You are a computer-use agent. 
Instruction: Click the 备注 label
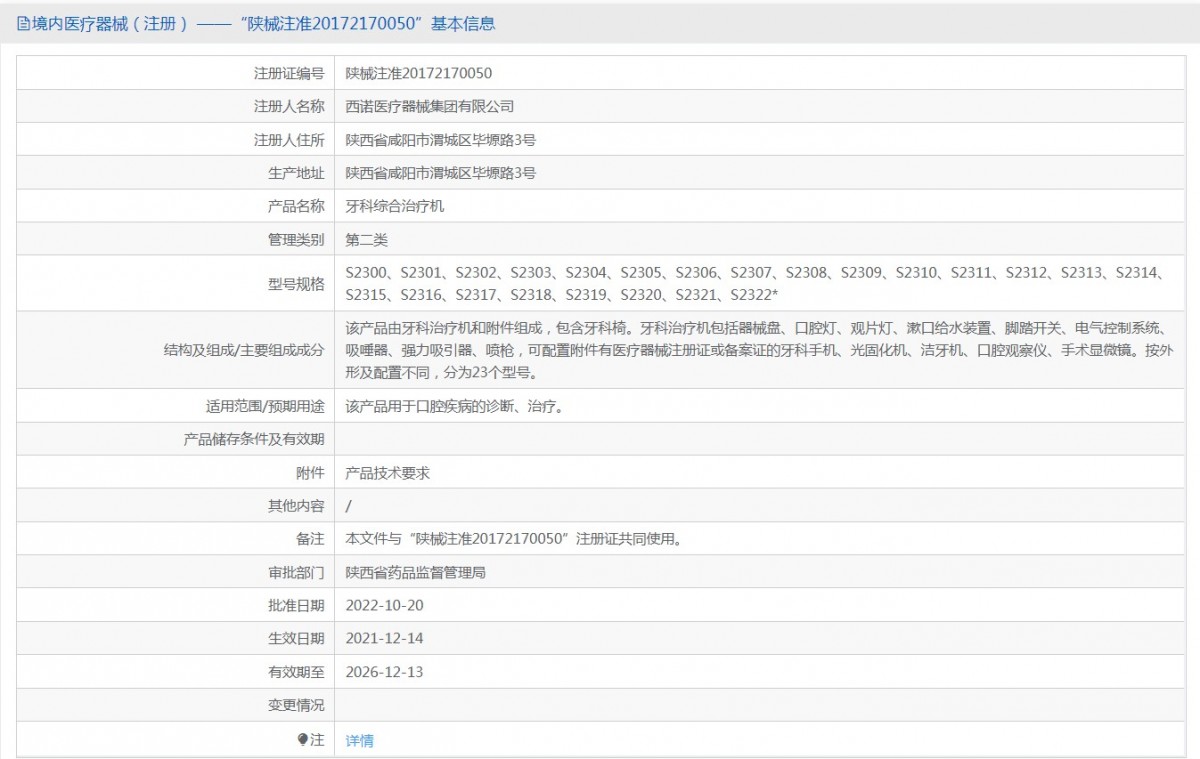pyautogui.click(x=310, y=539)
